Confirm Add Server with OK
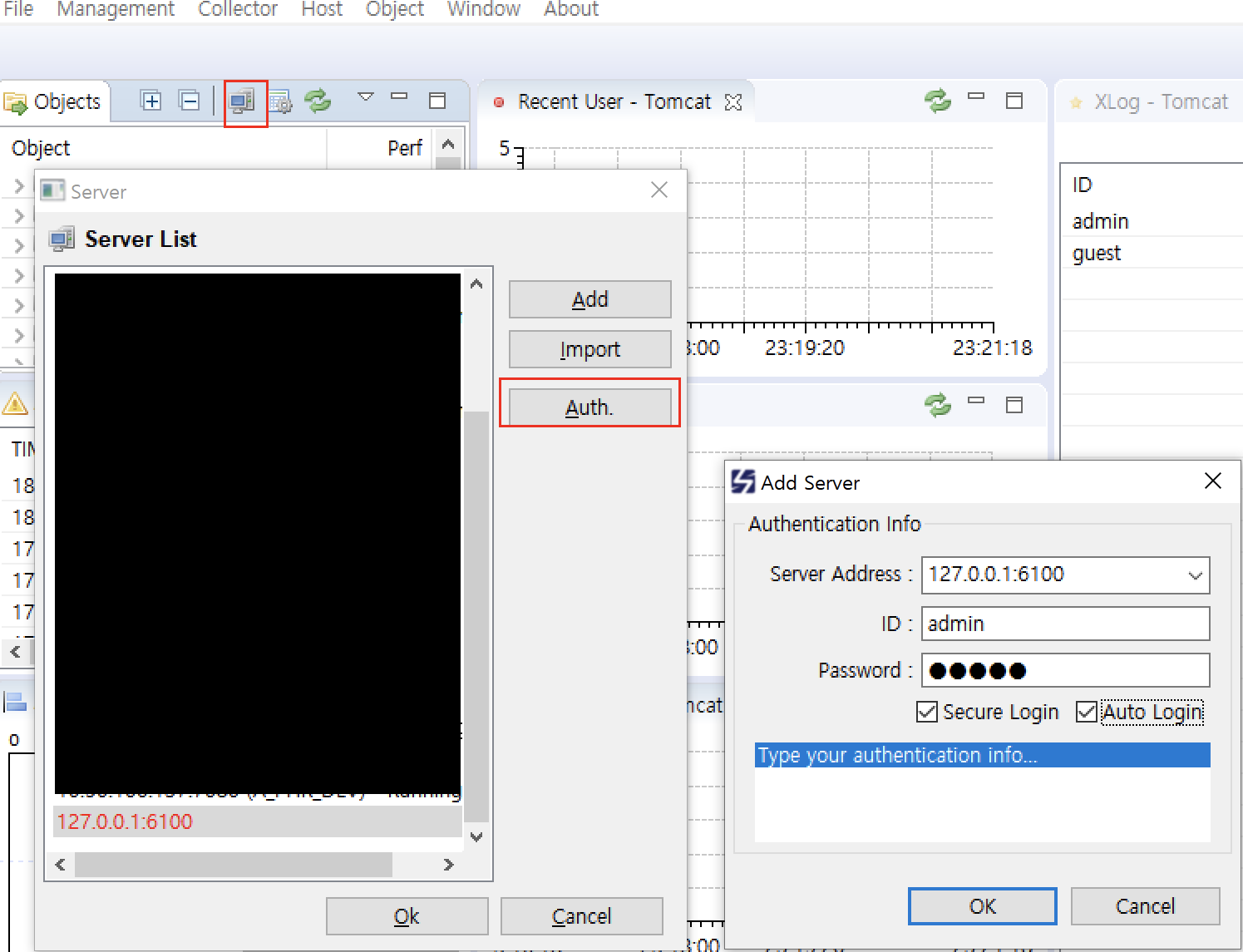 pyautogui.click(x=983, y=906)
